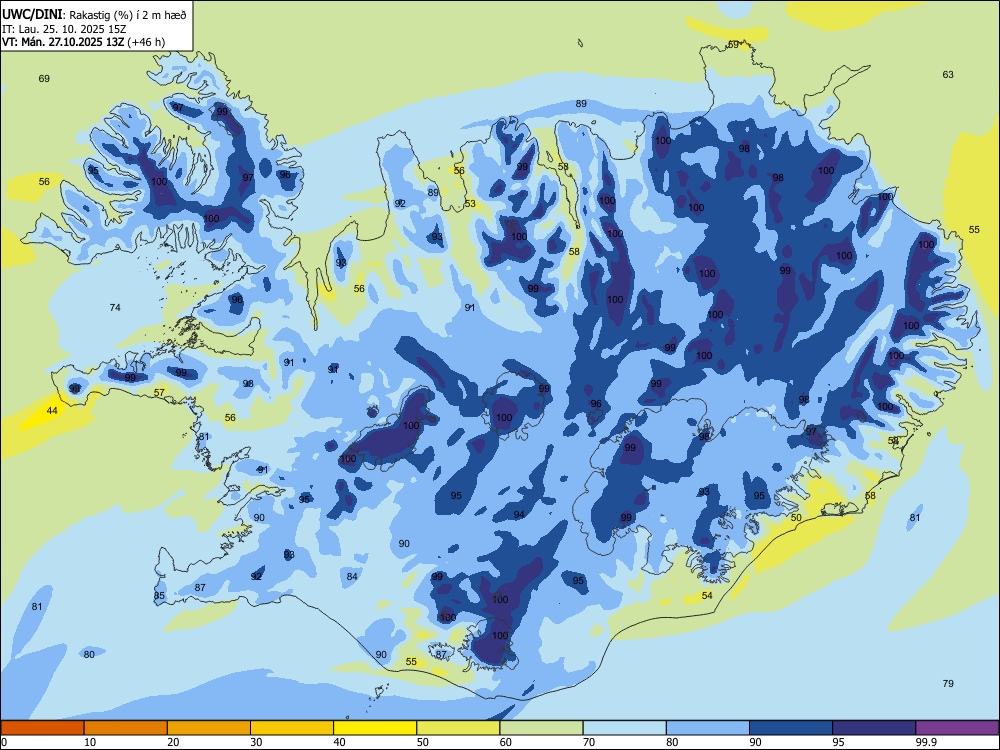Click the gold 30–40 legend color segment
1000x750 pixels.
click(292, 728)
